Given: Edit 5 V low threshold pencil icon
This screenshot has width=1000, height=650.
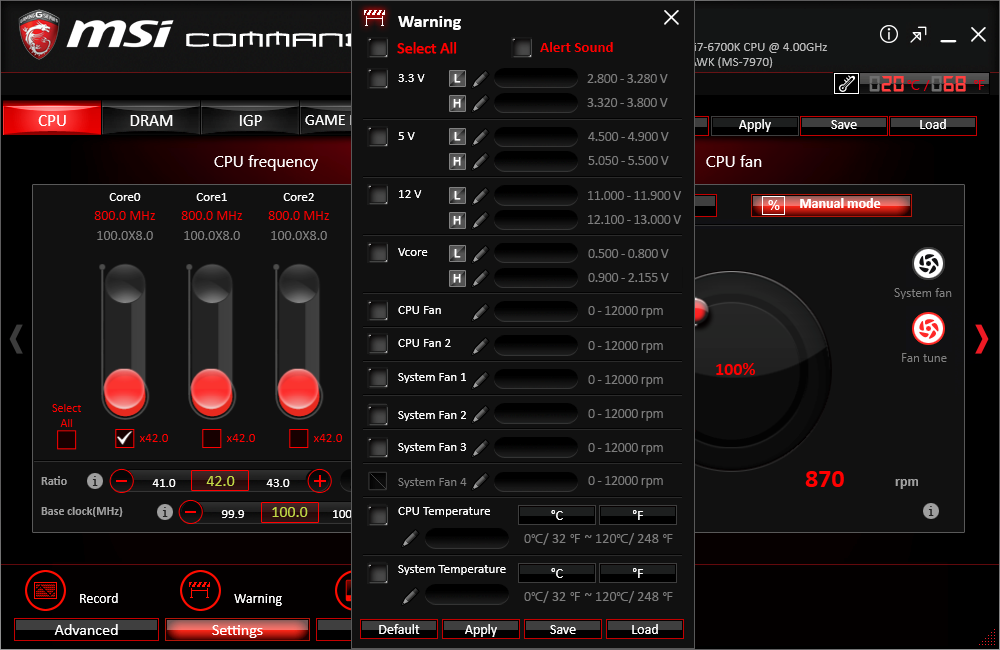Looking at the screenshot, I should click(480, 137).
